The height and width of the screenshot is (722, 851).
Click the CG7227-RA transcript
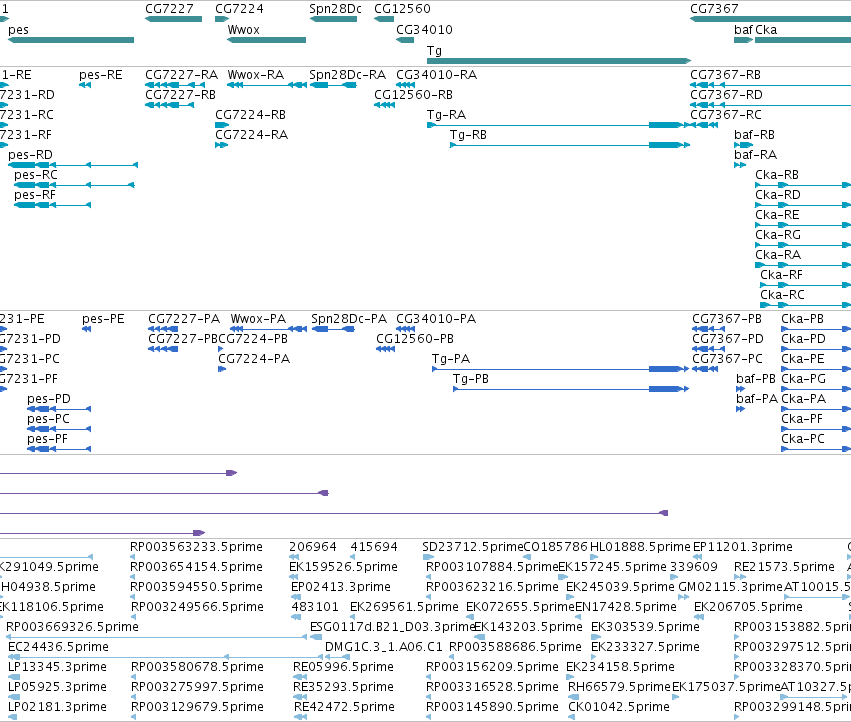[175, 85]
